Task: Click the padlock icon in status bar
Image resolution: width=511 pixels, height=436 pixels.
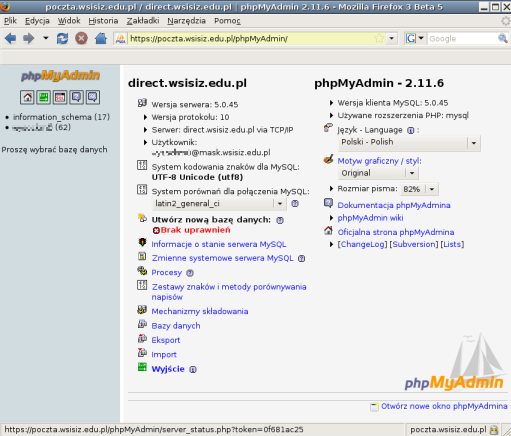Action: click(x=494, y=430)
